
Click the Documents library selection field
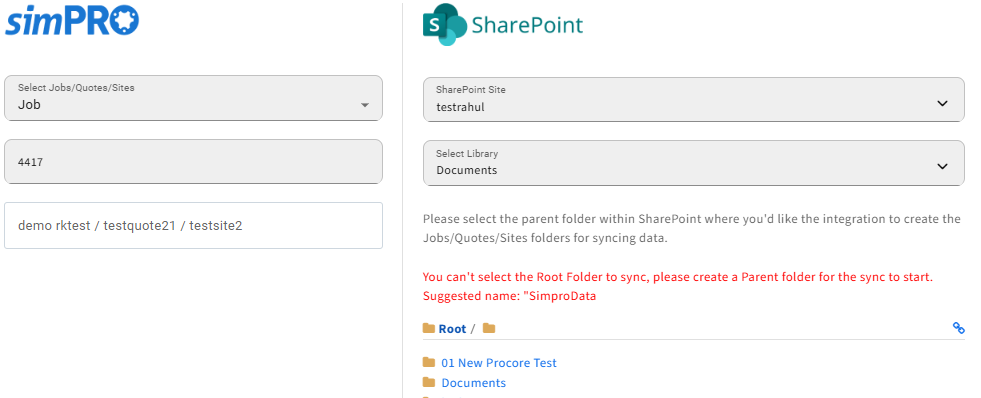click(x=694, y=163)
